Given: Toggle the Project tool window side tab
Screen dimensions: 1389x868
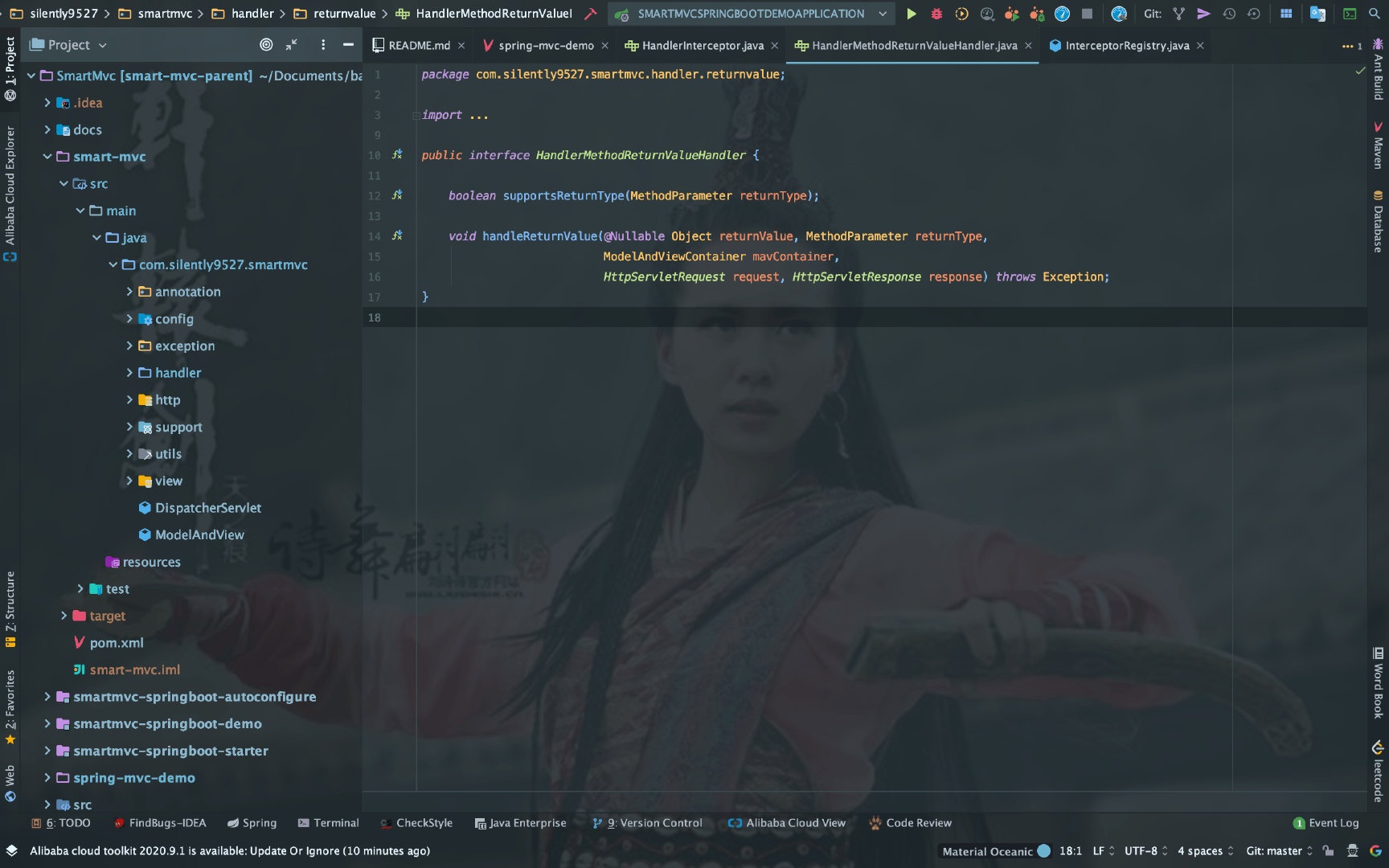Looking at the screenshot, I should (10, 68).
